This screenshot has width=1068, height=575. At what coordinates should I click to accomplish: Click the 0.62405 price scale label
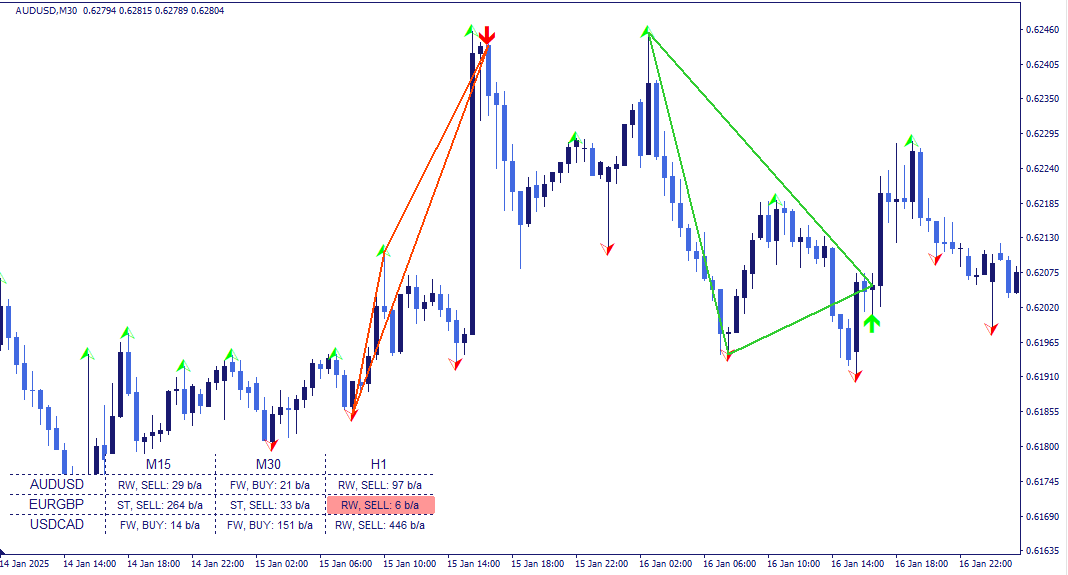[x=1043, y=65]
